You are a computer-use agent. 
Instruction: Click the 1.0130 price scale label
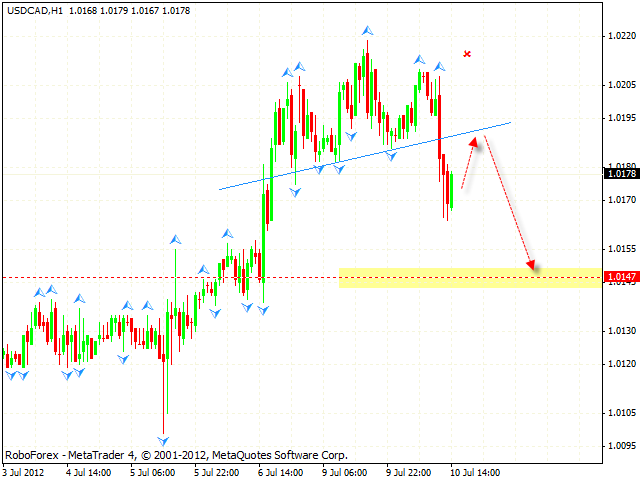click(x=620, y=331)
